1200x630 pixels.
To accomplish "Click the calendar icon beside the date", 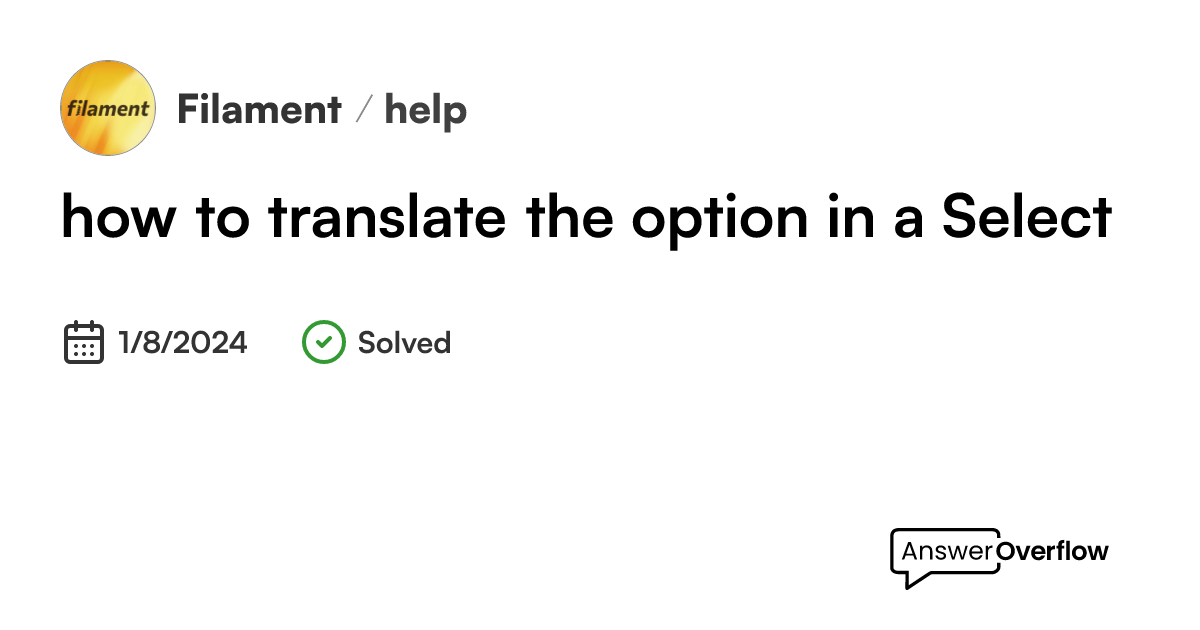I will (84, 342).
